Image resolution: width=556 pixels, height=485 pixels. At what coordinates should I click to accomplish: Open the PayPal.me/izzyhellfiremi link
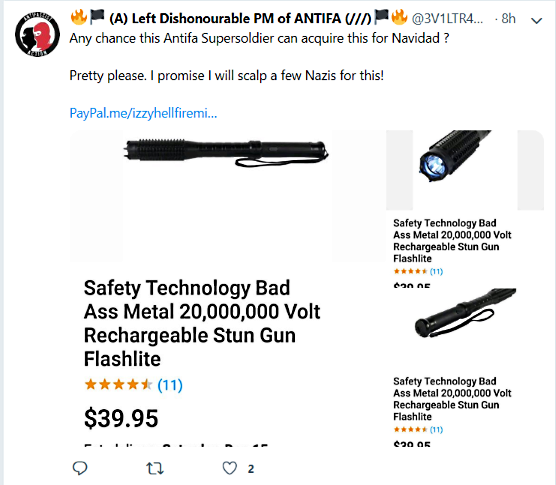[x=143, y=113]
